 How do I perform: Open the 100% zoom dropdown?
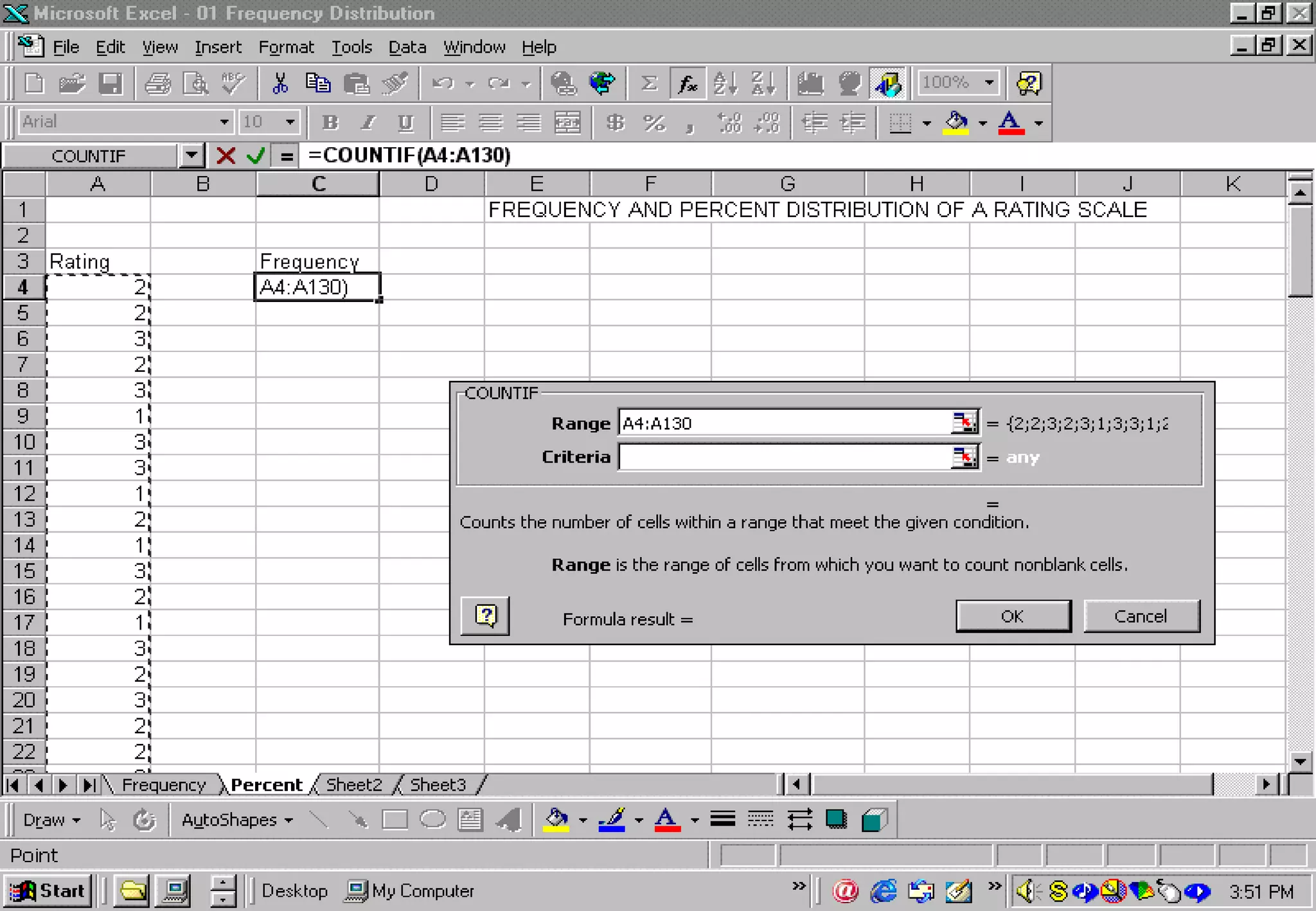[990, 83]
